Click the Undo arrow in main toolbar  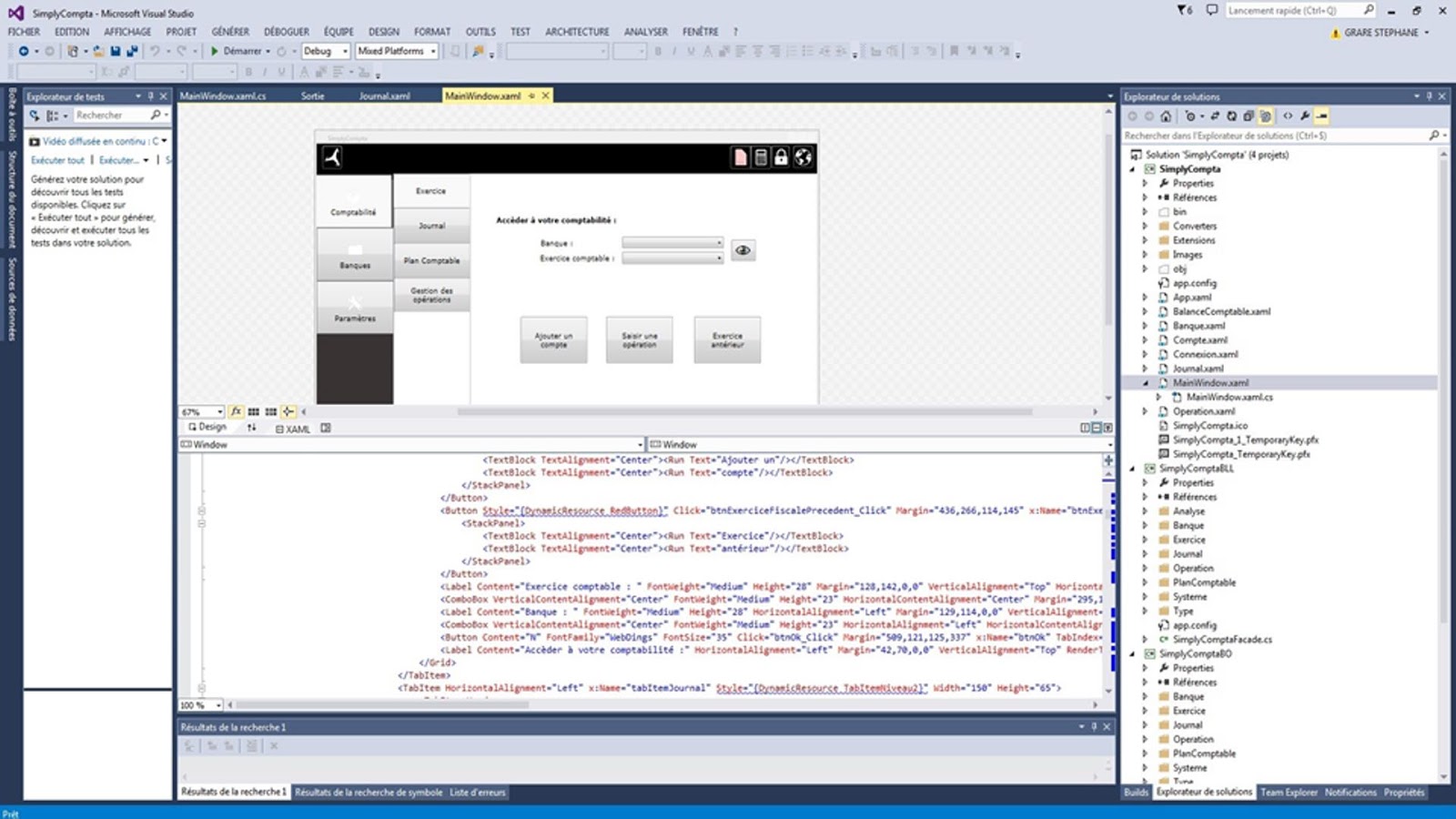(155, 51)
